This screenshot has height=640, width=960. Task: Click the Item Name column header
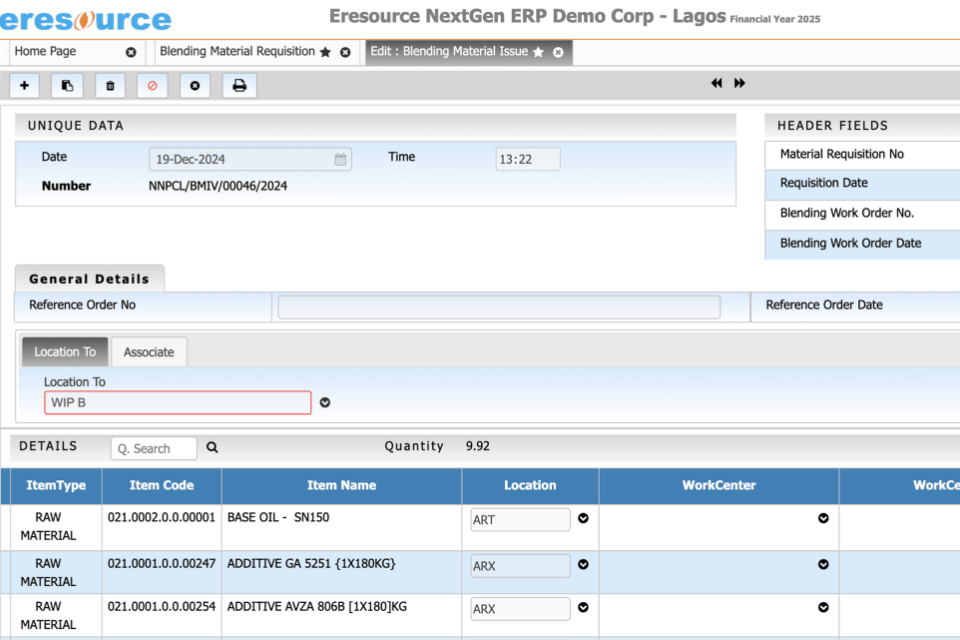[x=342, y=486]
